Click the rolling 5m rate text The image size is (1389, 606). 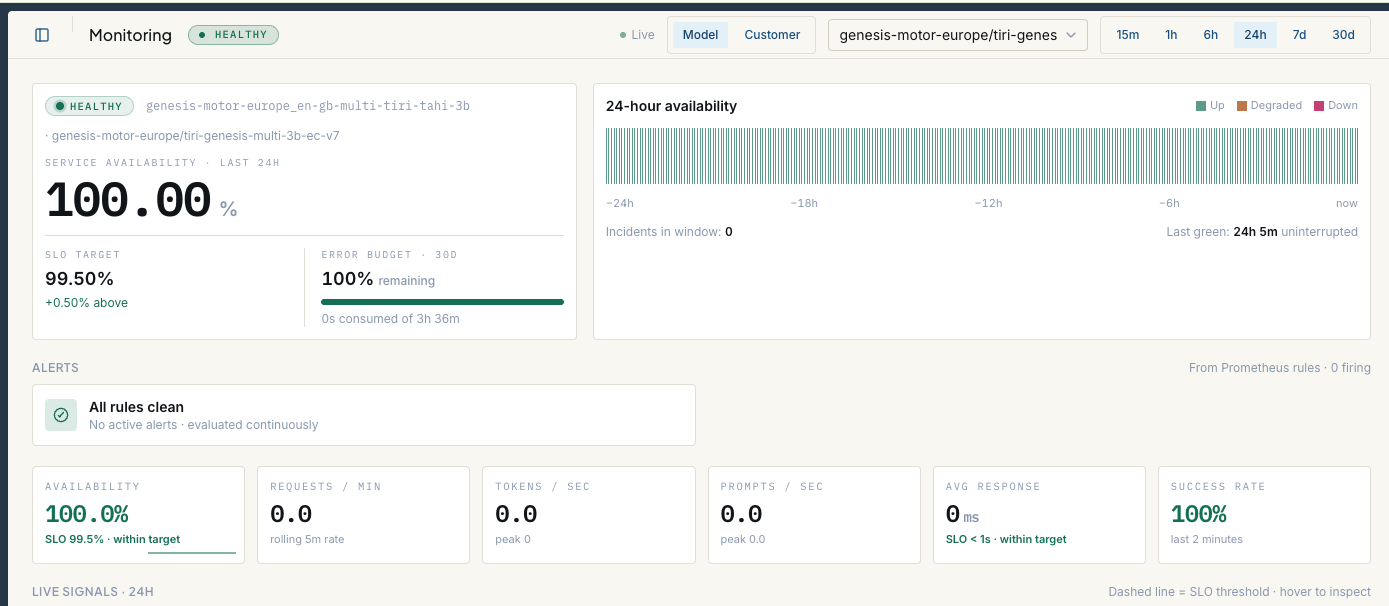pos(307,539)
